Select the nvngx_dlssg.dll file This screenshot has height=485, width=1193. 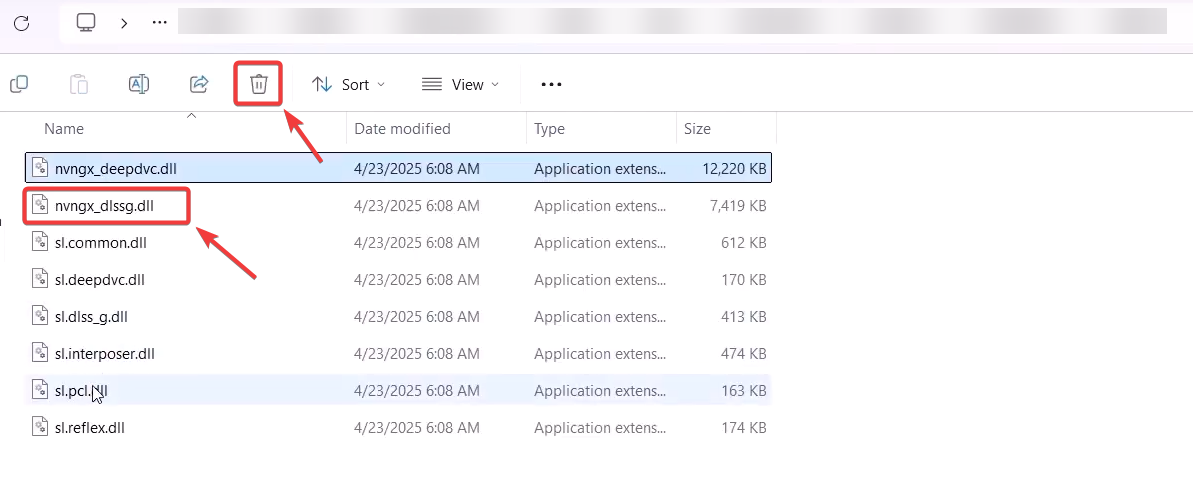[104, 205]
